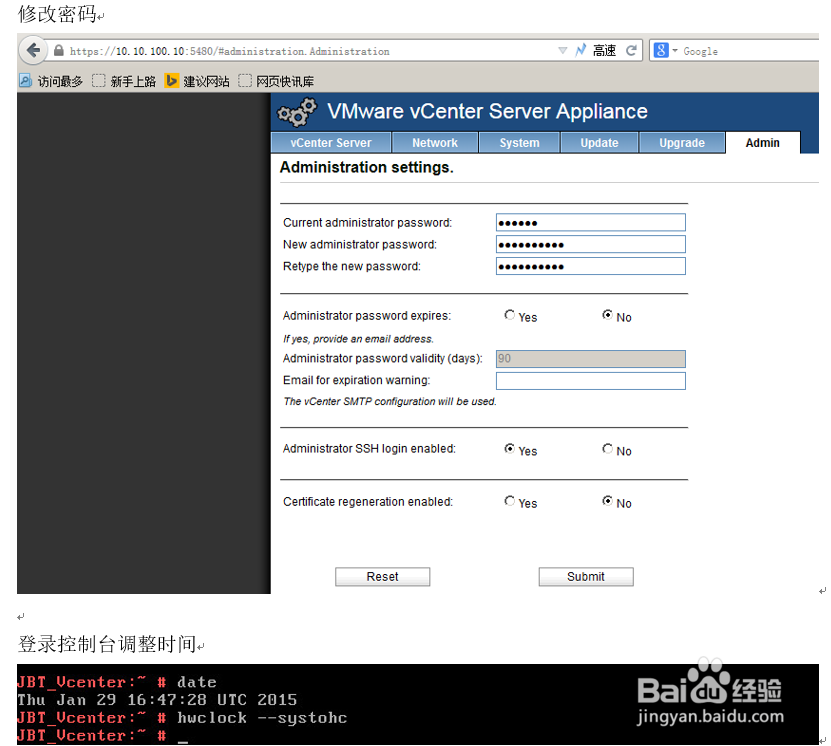Click the Submit button
The width and height of the screenshot is (831, 746).
[x=586, y=576]
